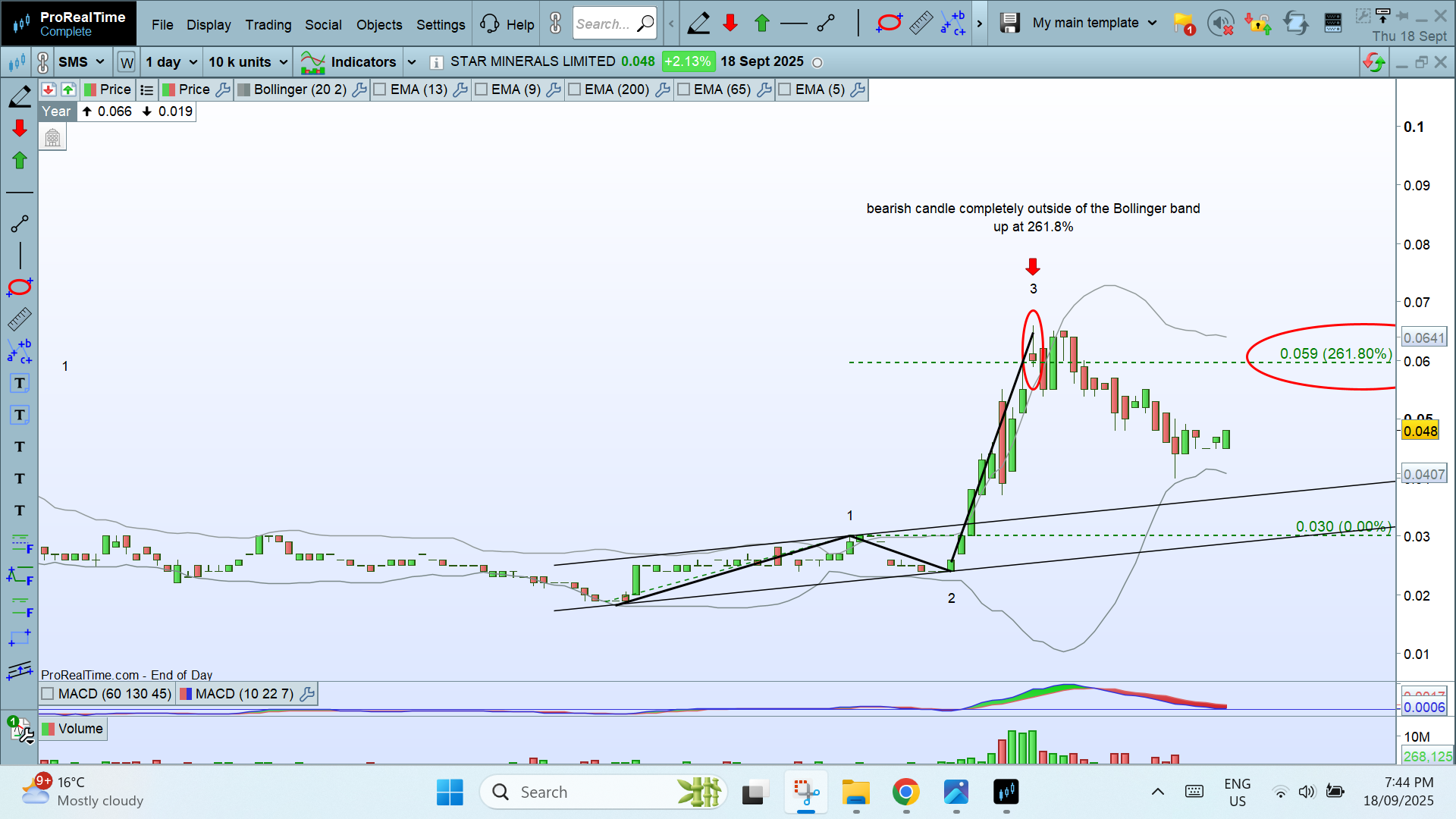Click the Help button

click(x=507, y=24)
